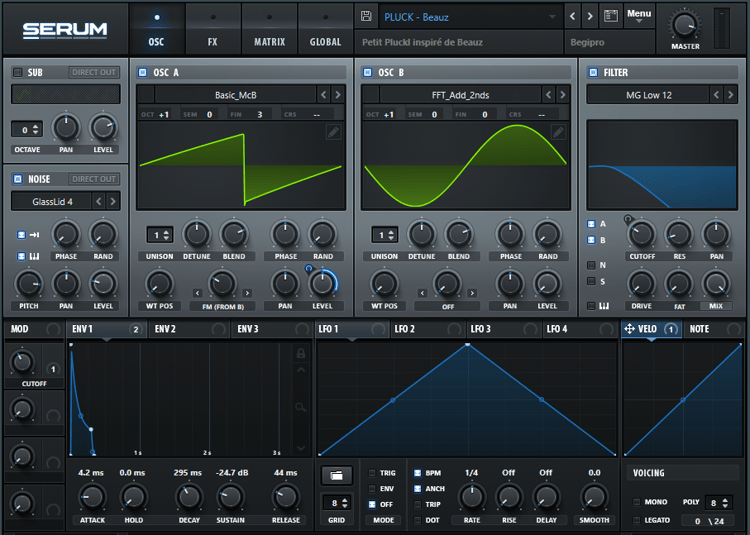Click the filter MIX label button
This screenshot has width=750, height=535.
[x=716, y=306]
